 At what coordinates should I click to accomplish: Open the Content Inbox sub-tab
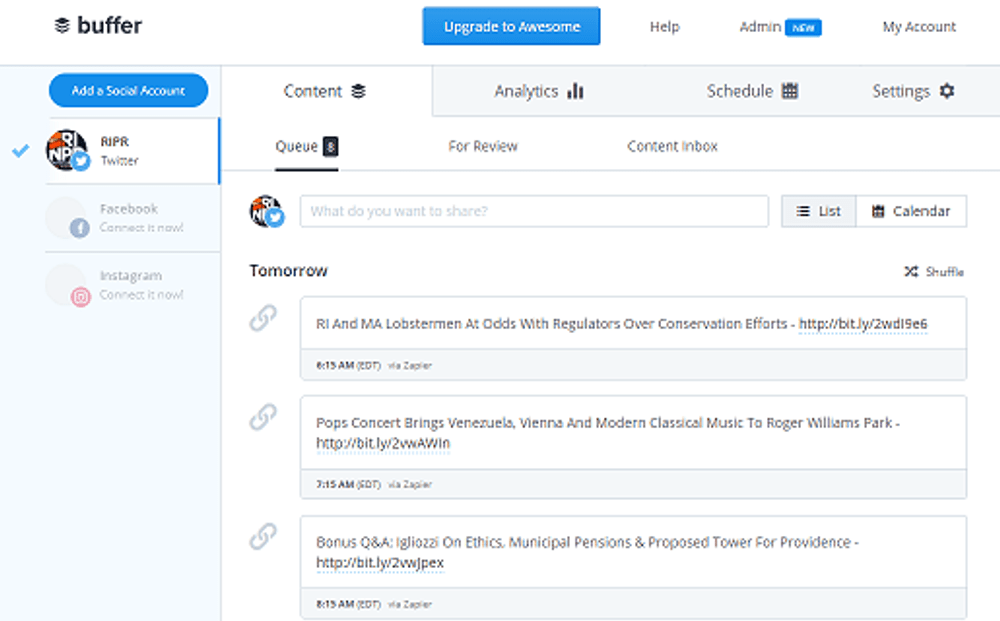[x=672, y=146]
